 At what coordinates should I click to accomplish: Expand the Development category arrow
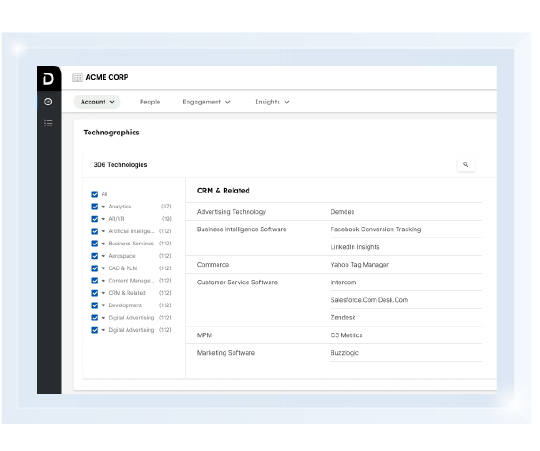coord(103,305)
